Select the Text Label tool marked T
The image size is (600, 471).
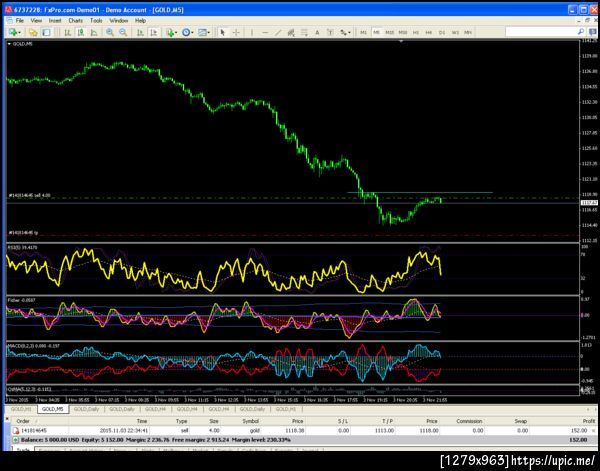pos(330,33)
